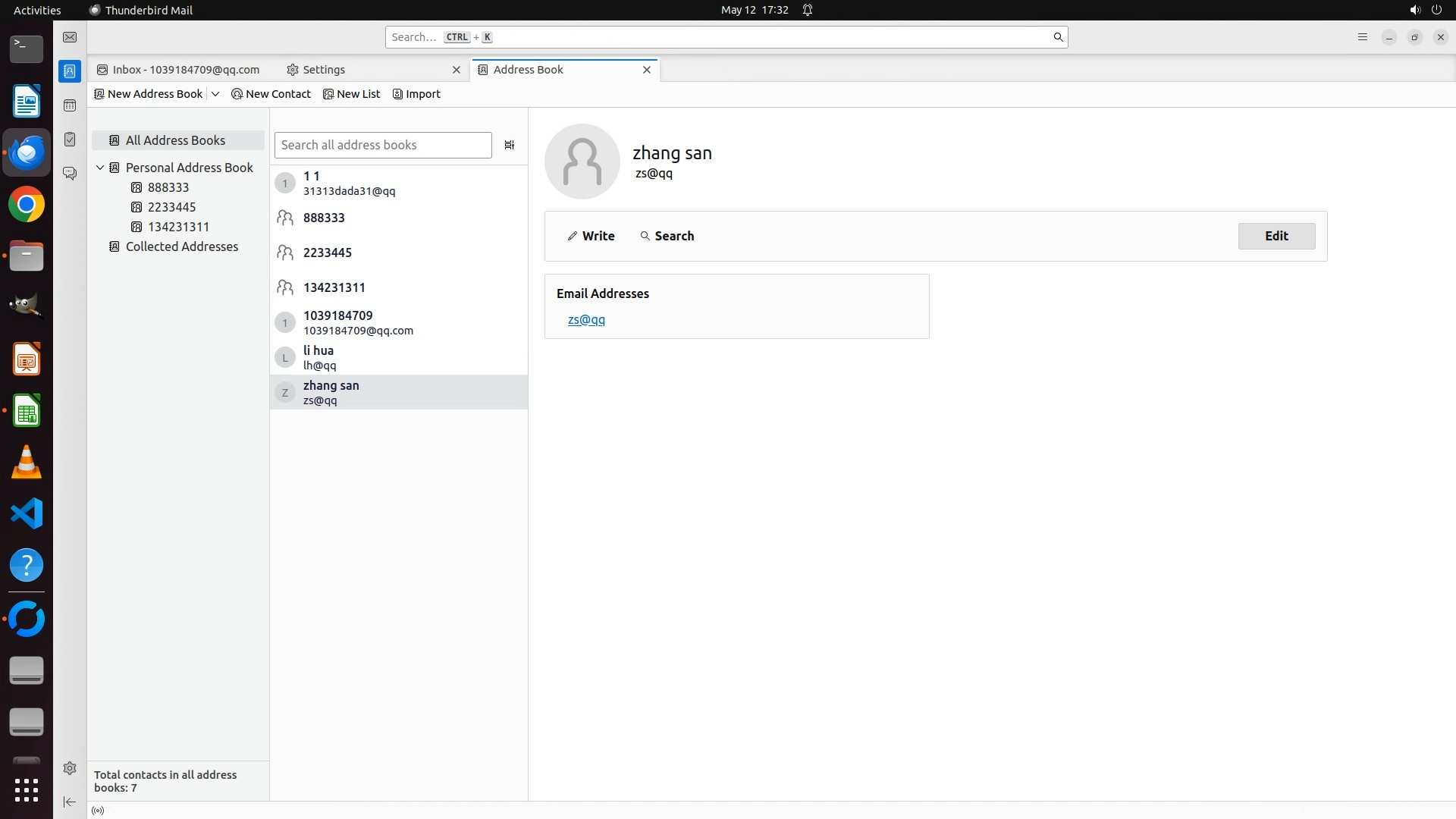Collapse the spaces toolbar

point(70,802)
